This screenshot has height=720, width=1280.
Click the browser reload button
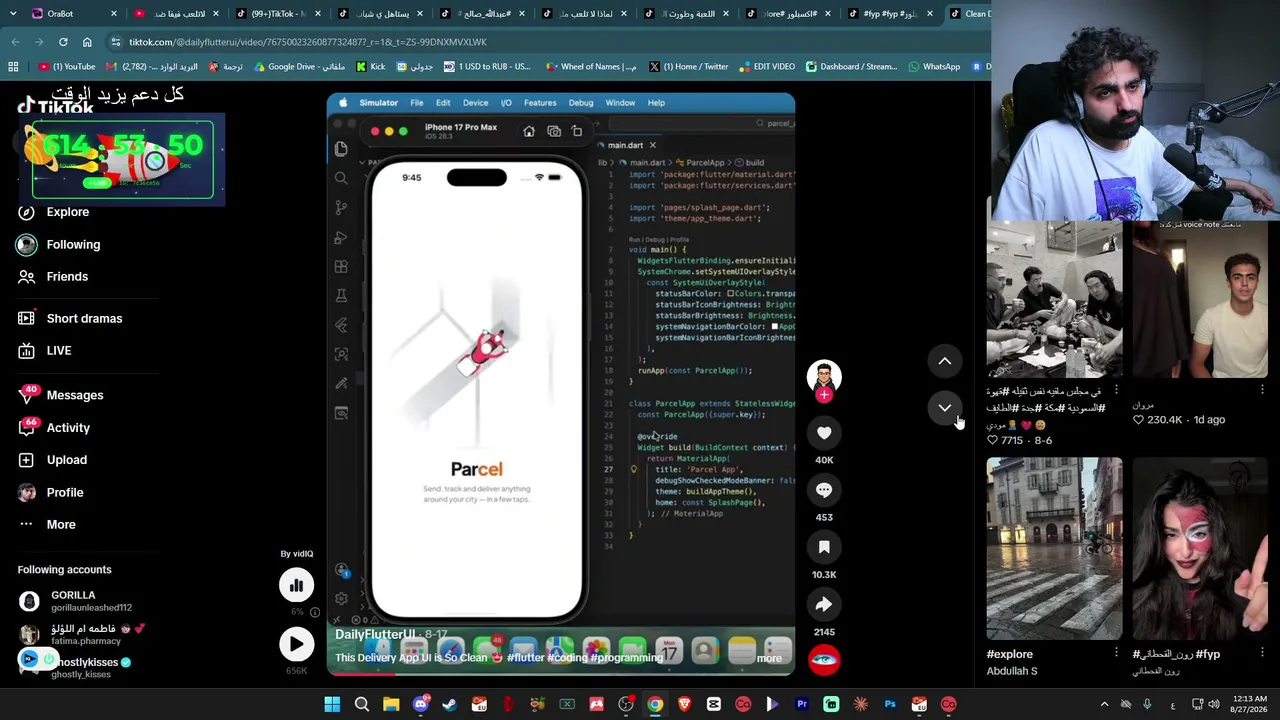tap(63, 42)
